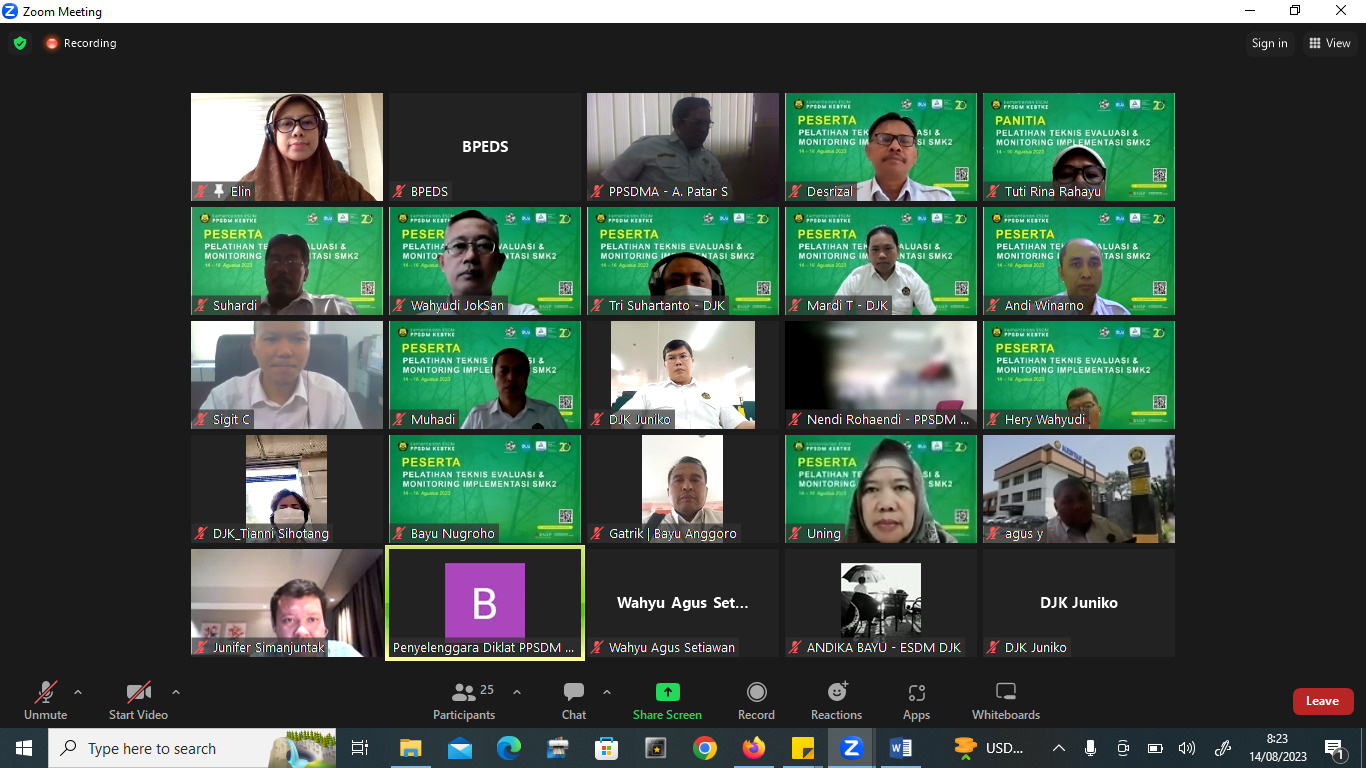Image resolution: width=1366 pixels, height=768 pixels.
Task: Click the name label Sigit C
Action: (x=232, y=420)
